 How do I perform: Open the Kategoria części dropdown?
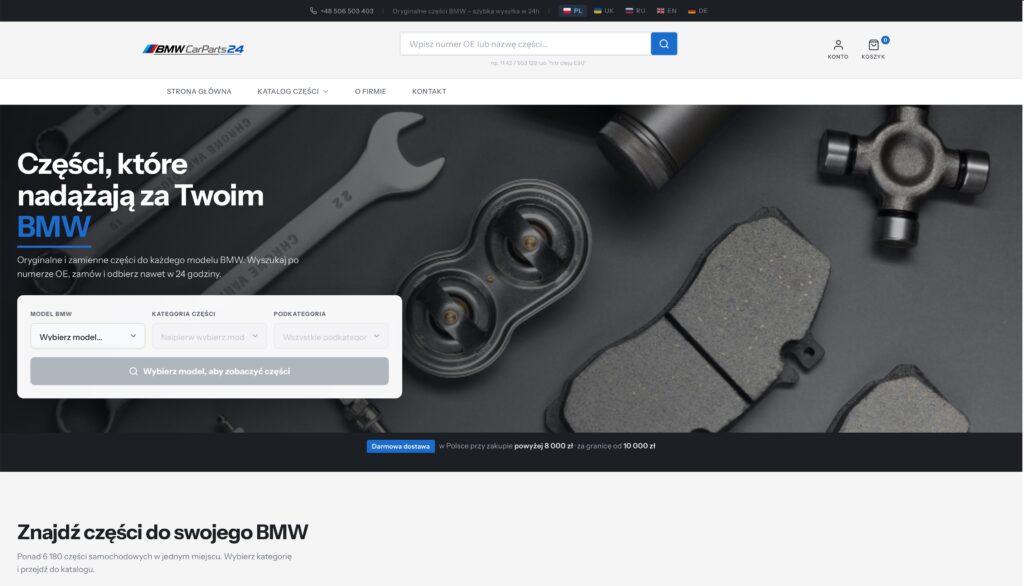pyautogui.click(x=209, y=336)
